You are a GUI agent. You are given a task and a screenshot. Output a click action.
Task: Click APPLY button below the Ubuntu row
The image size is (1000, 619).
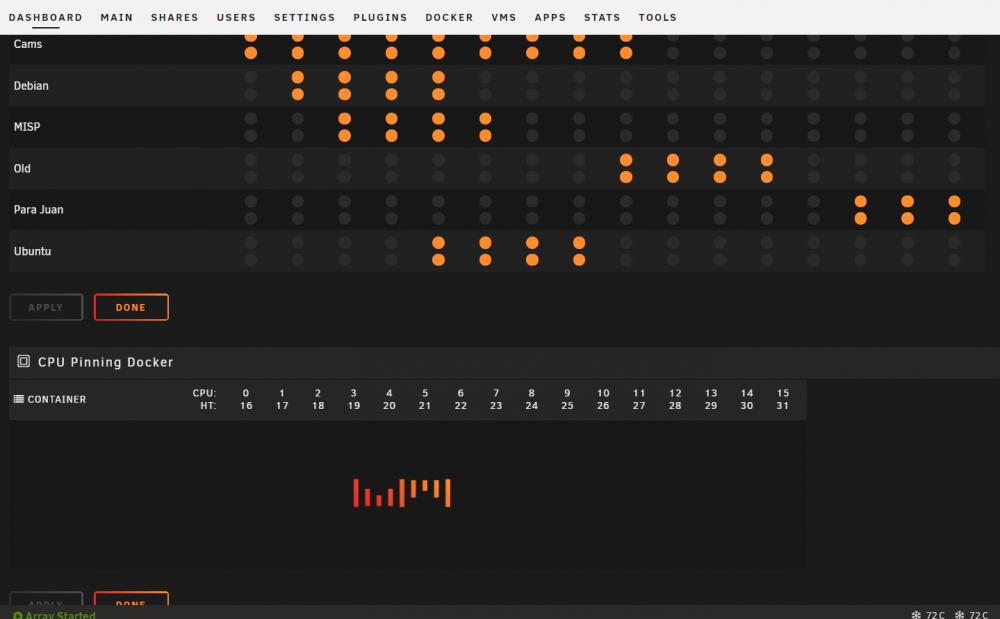(46, 307)
